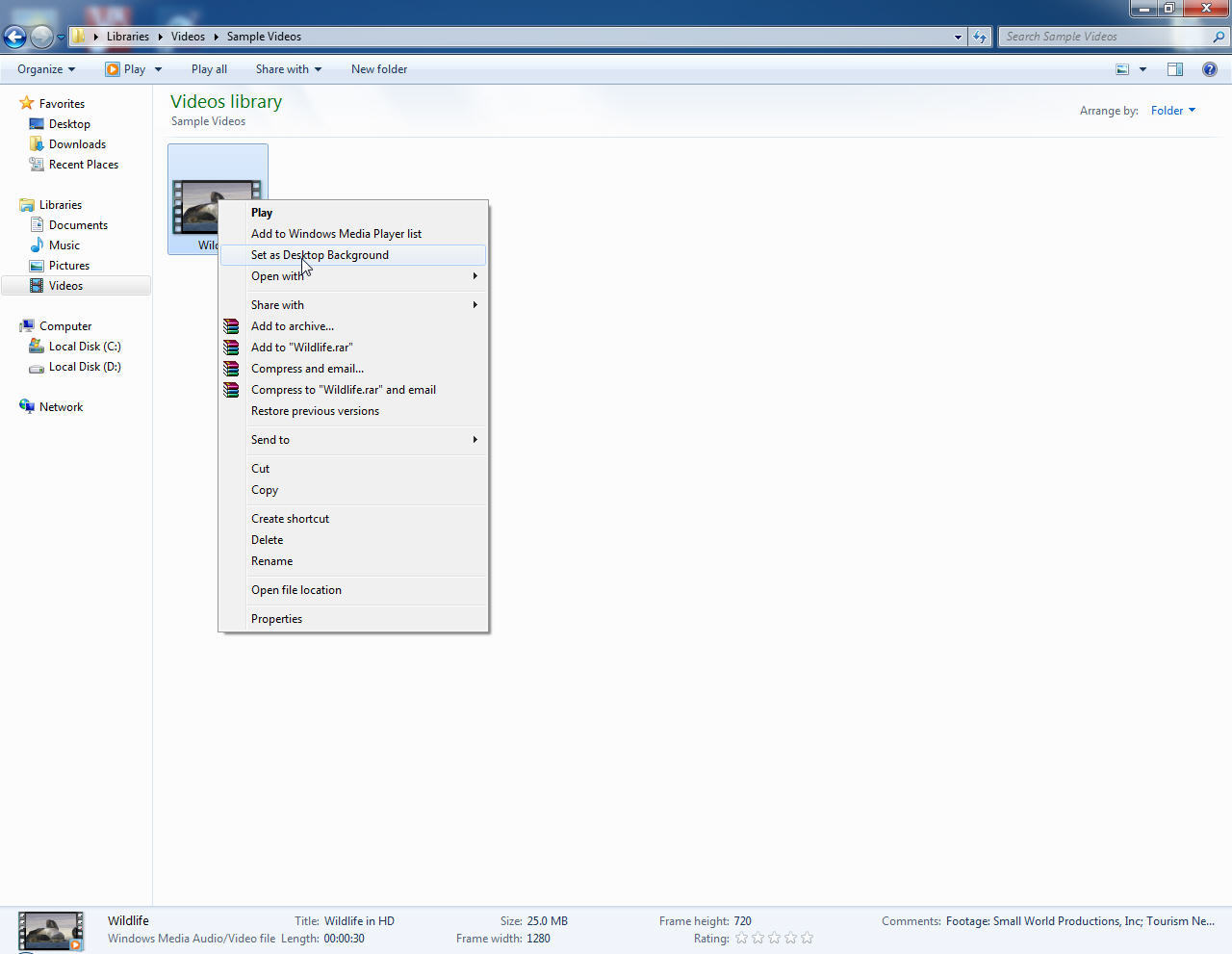
Task: Set the first rating star
Action: (x=741, y=939)
